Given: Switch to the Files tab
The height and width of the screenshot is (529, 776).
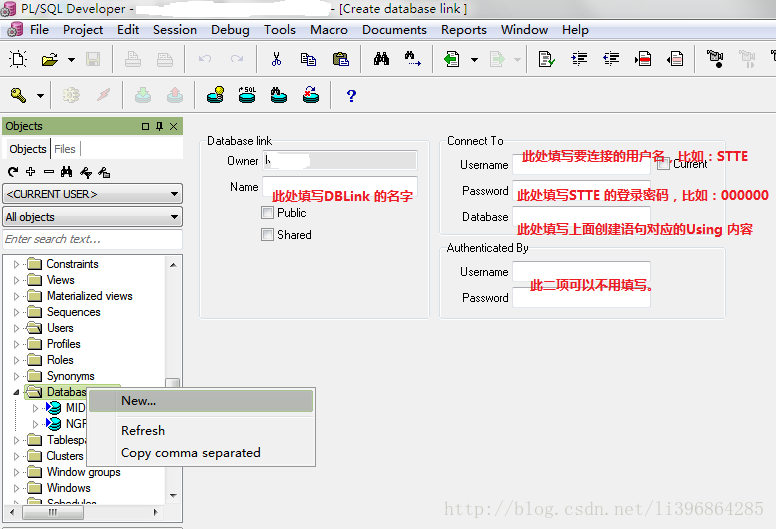Looking at the screenshot, I should [x=65, y=149].
